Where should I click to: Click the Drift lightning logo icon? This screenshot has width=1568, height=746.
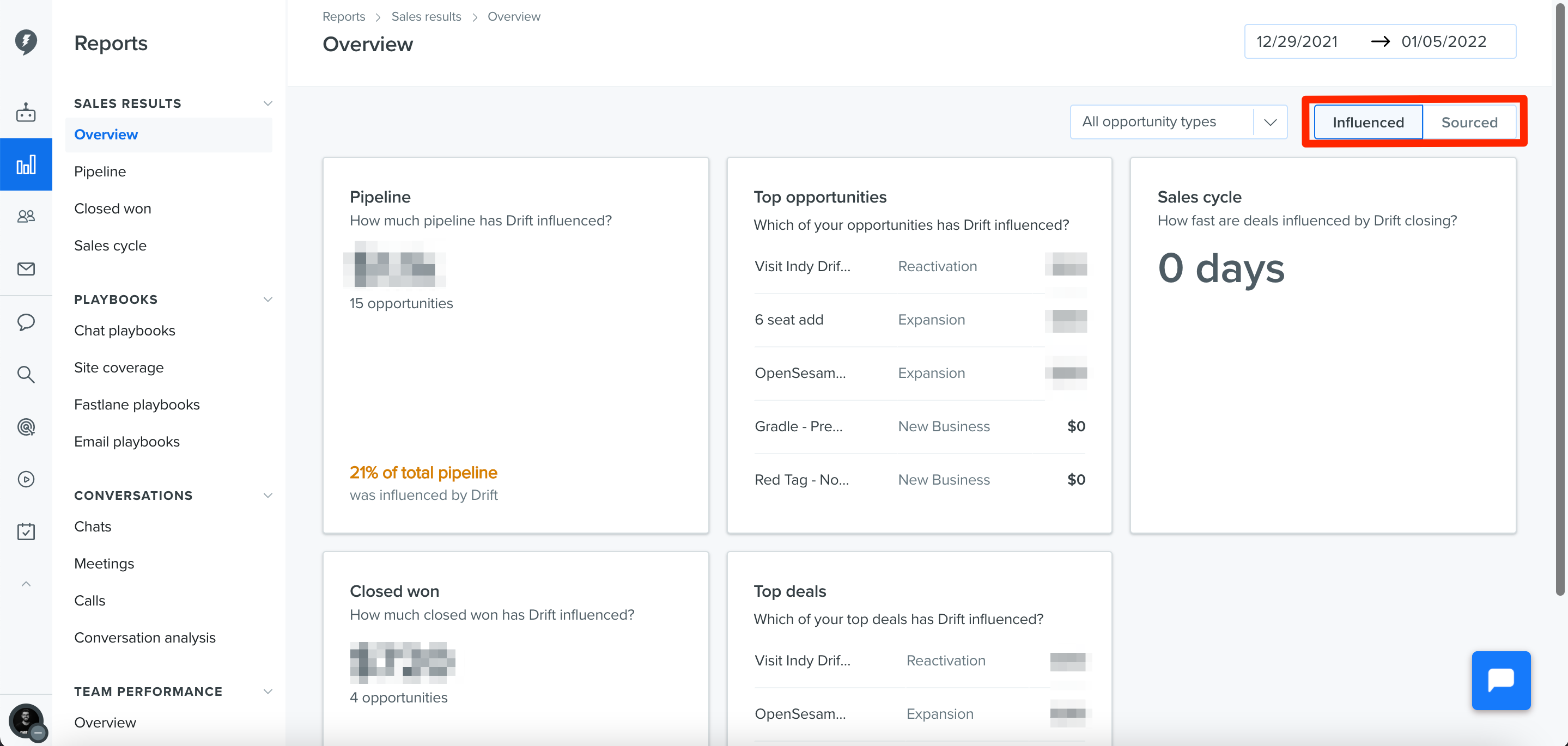26,41
